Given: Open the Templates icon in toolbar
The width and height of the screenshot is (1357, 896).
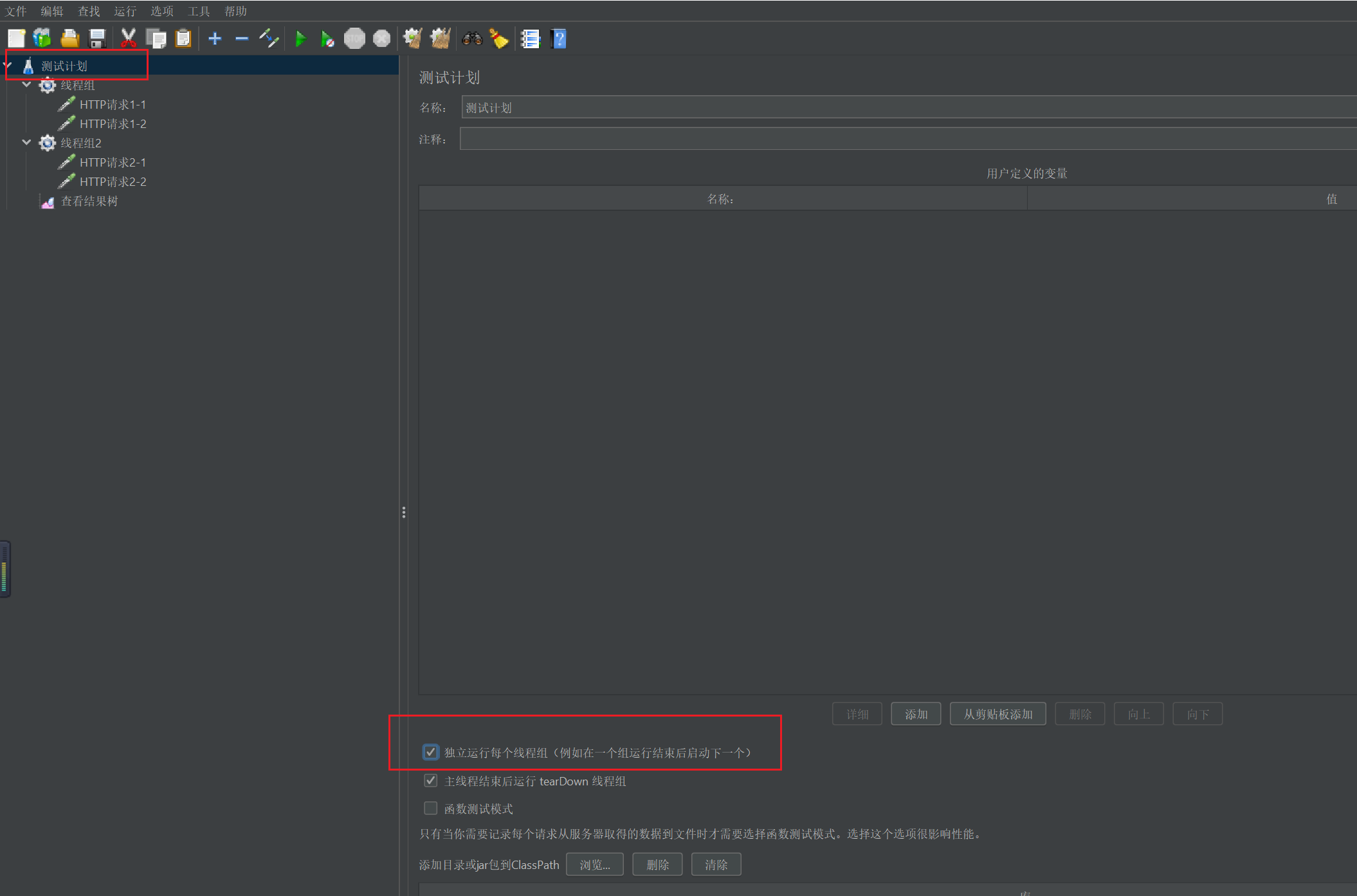Looking at the screenshot, I should 42,39.
